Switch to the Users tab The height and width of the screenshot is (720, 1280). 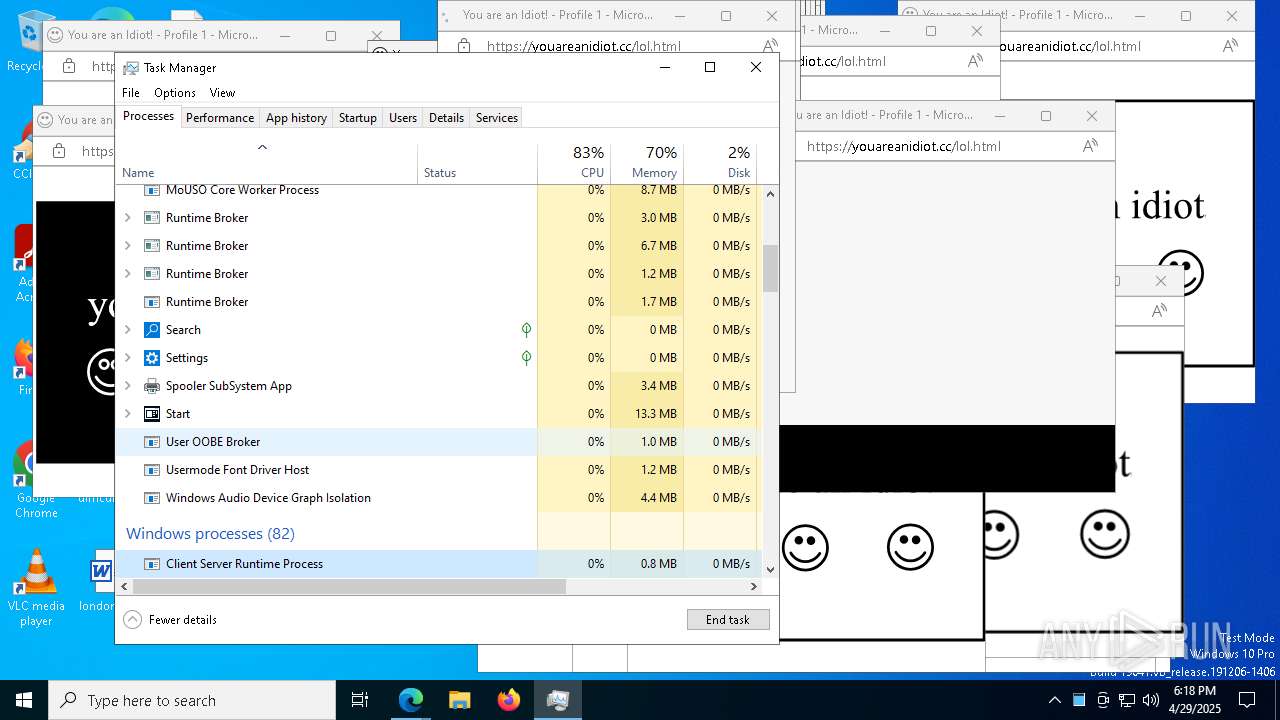pyautogui.click(x=403, y=117)
